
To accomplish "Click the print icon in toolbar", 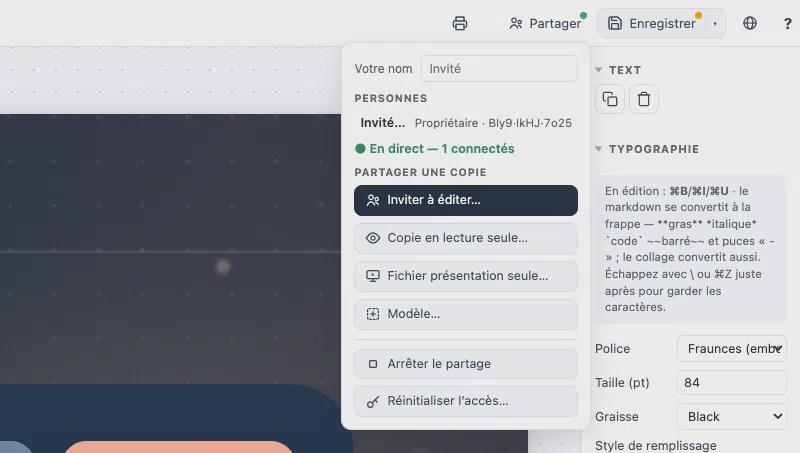I will 460,23.
